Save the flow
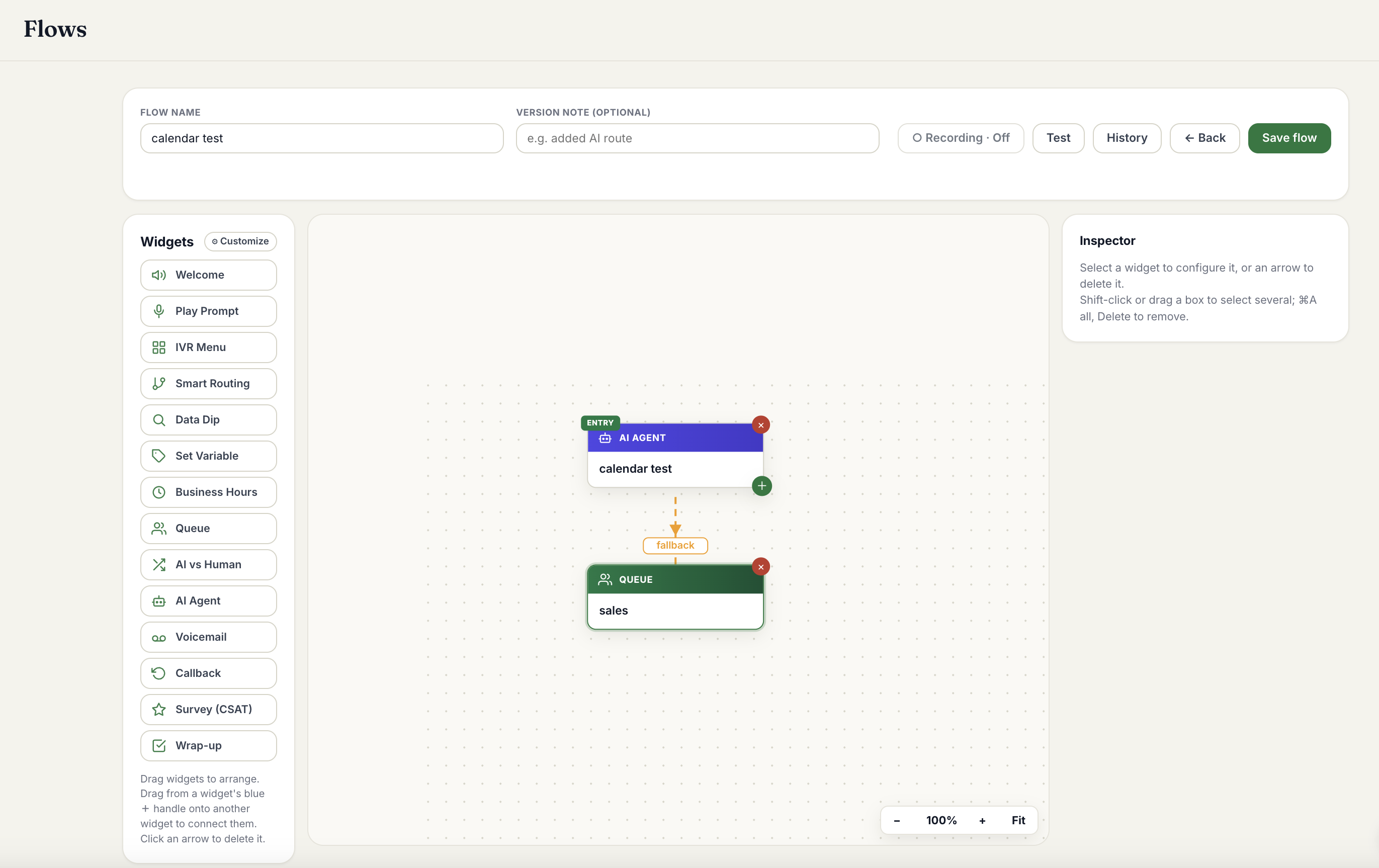 1289,138
